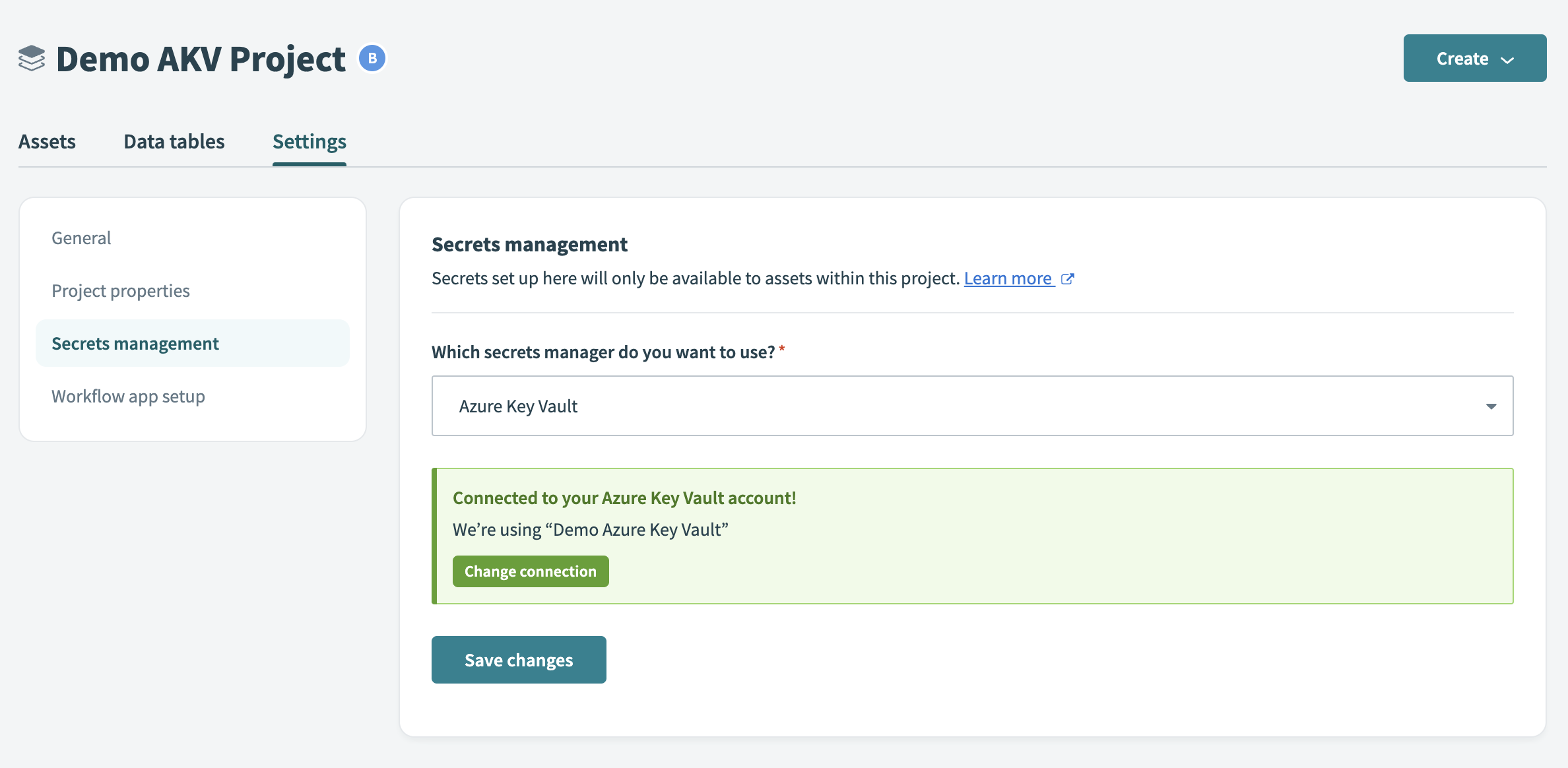Click the Learn more link
Screen dimensions: 1568x768
(x=1007, y=279)
